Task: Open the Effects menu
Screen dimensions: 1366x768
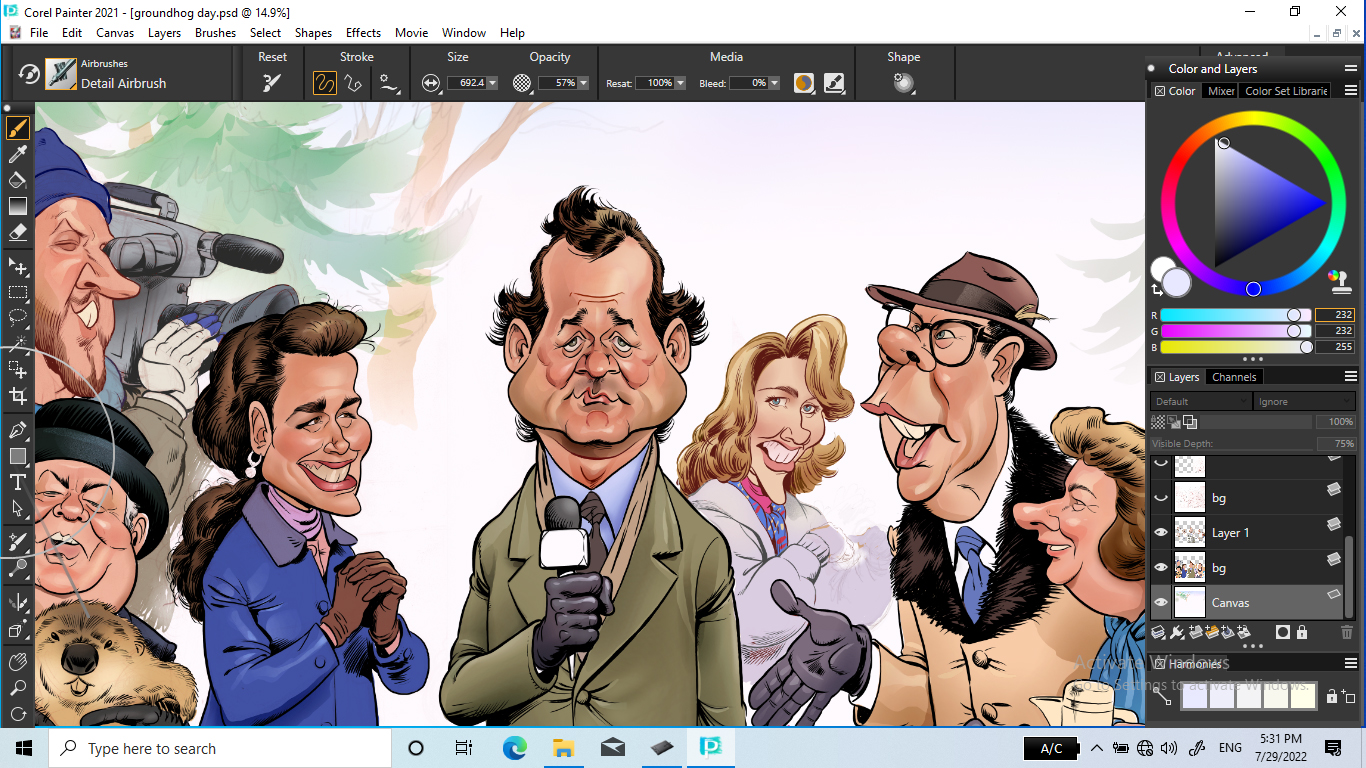Action: pos(363,32)
